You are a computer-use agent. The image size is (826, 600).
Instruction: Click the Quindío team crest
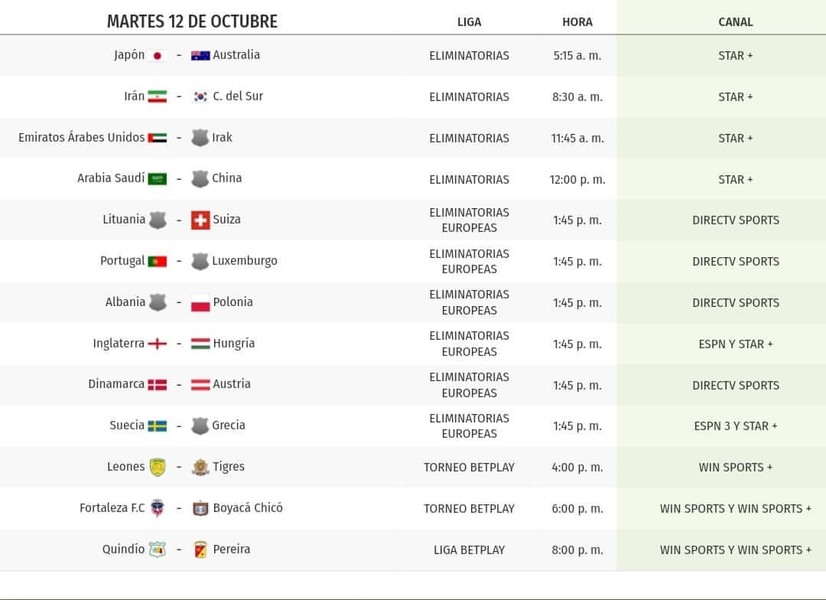[x=158, y=549]
